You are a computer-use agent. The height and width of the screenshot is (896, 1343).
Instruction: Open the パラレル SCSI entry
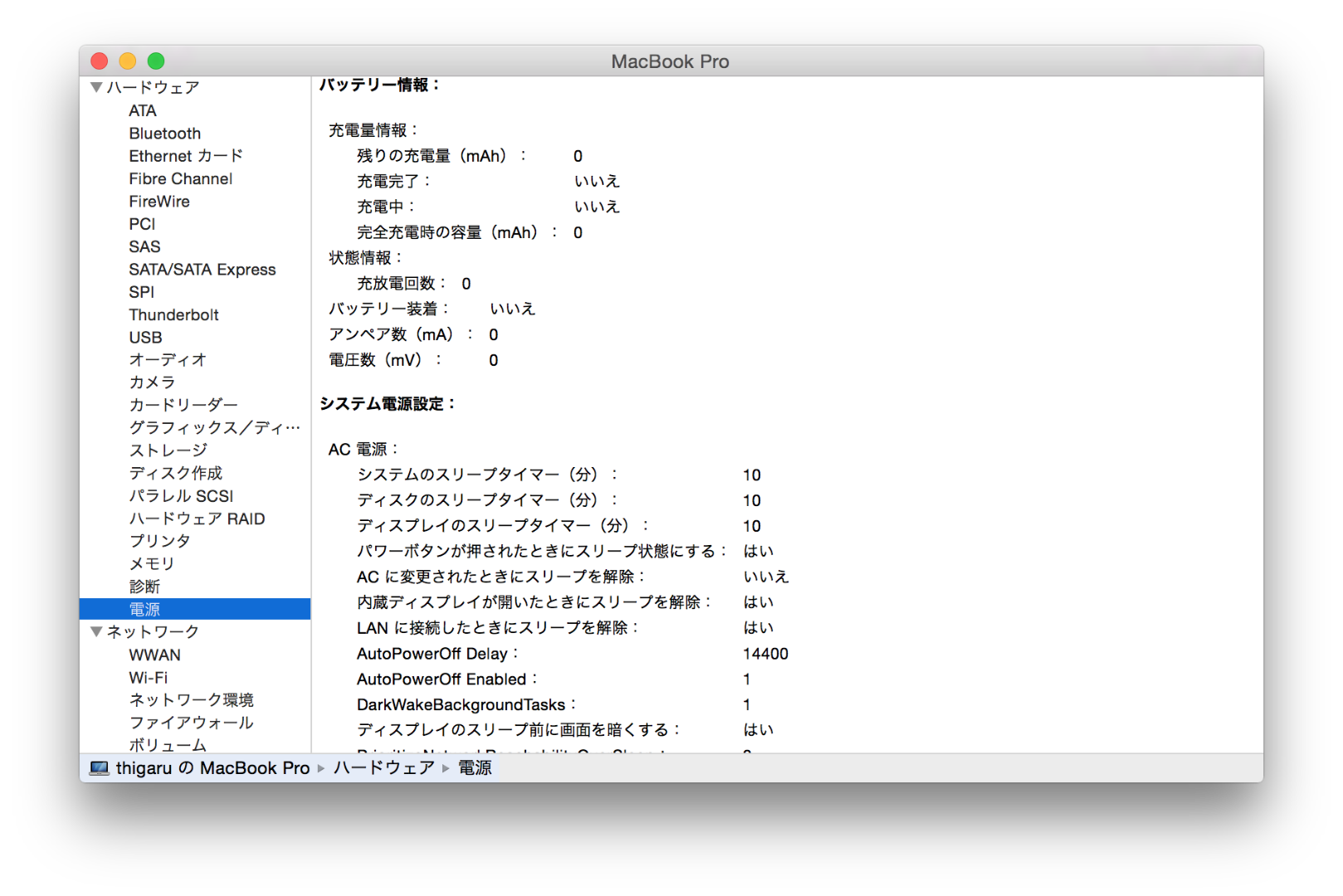click(x=181, y=495)
